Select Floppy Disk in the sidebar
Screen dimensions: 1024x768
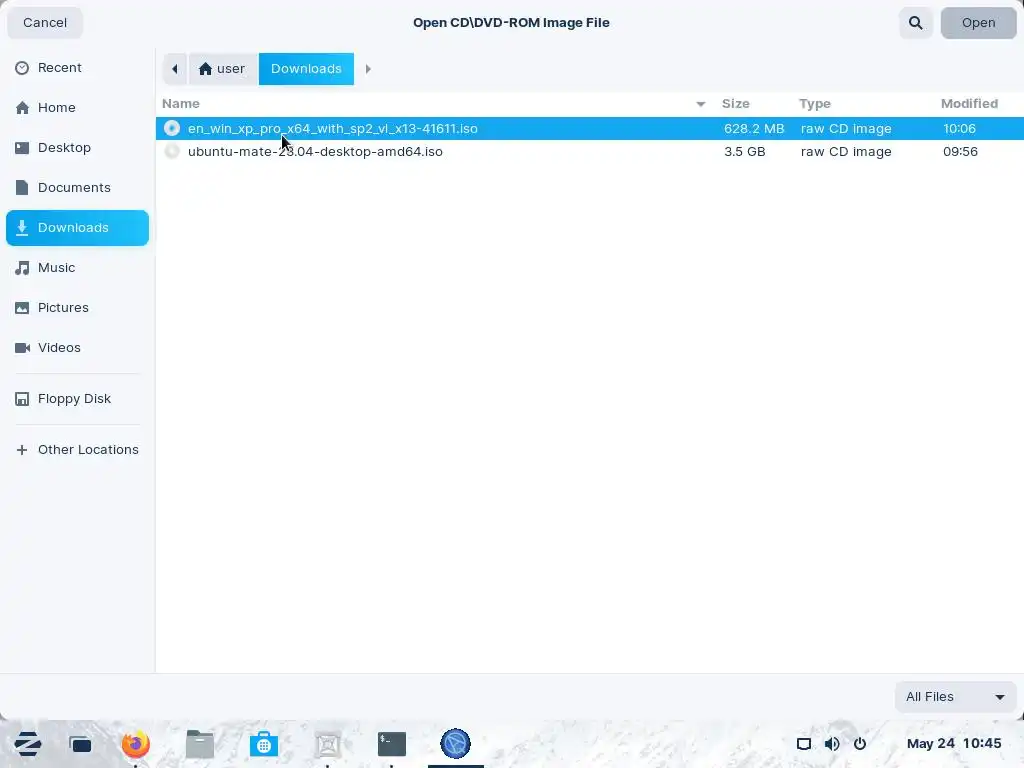pos(77,398)
